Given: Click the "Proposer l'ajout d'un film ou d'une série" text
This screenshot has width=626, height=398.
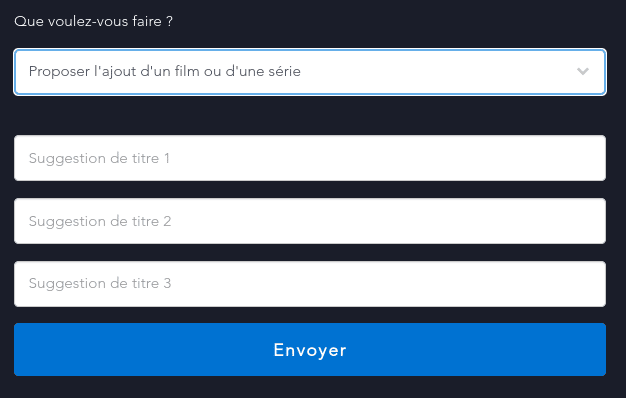Looking at the screenshot, I should click(x=164, y=71).
